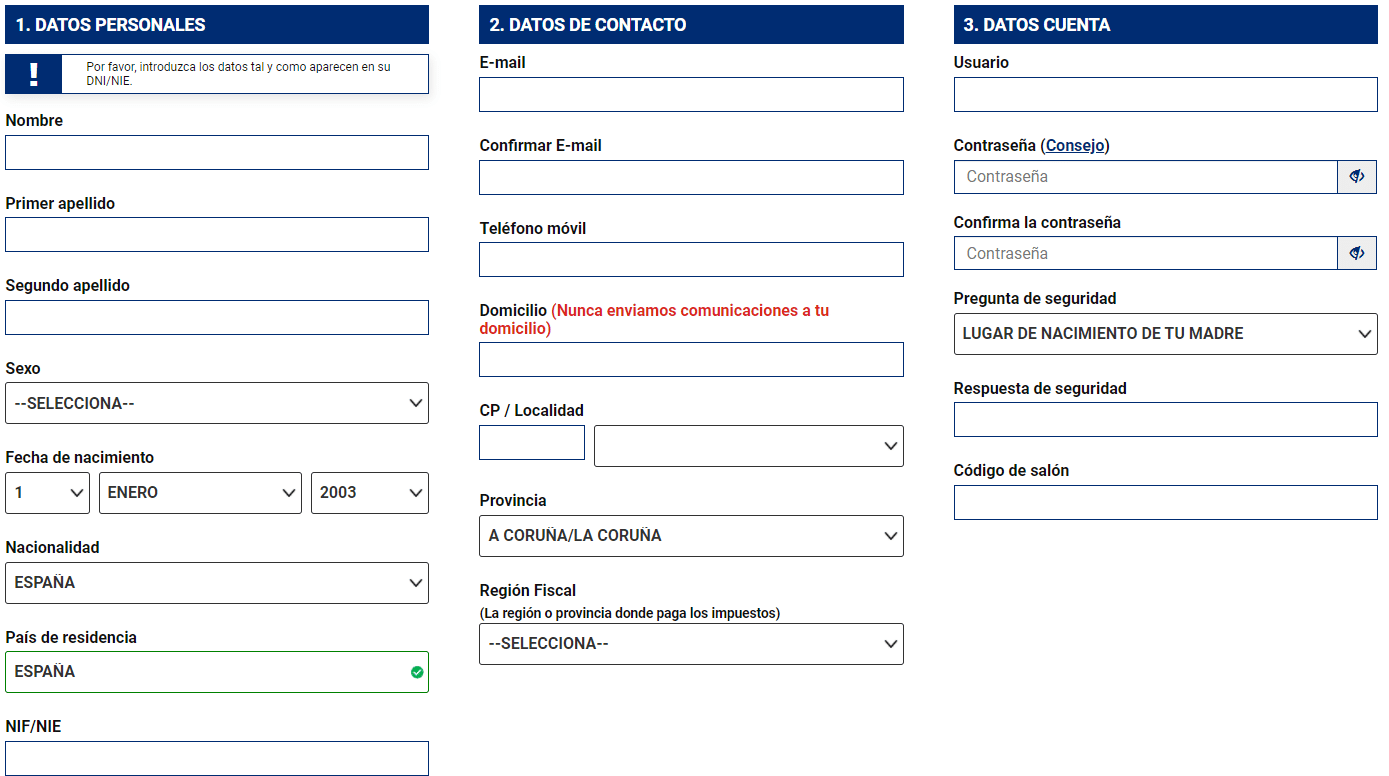Click the exclamation alert icon in Datos Personales

(x=33, y=74)
